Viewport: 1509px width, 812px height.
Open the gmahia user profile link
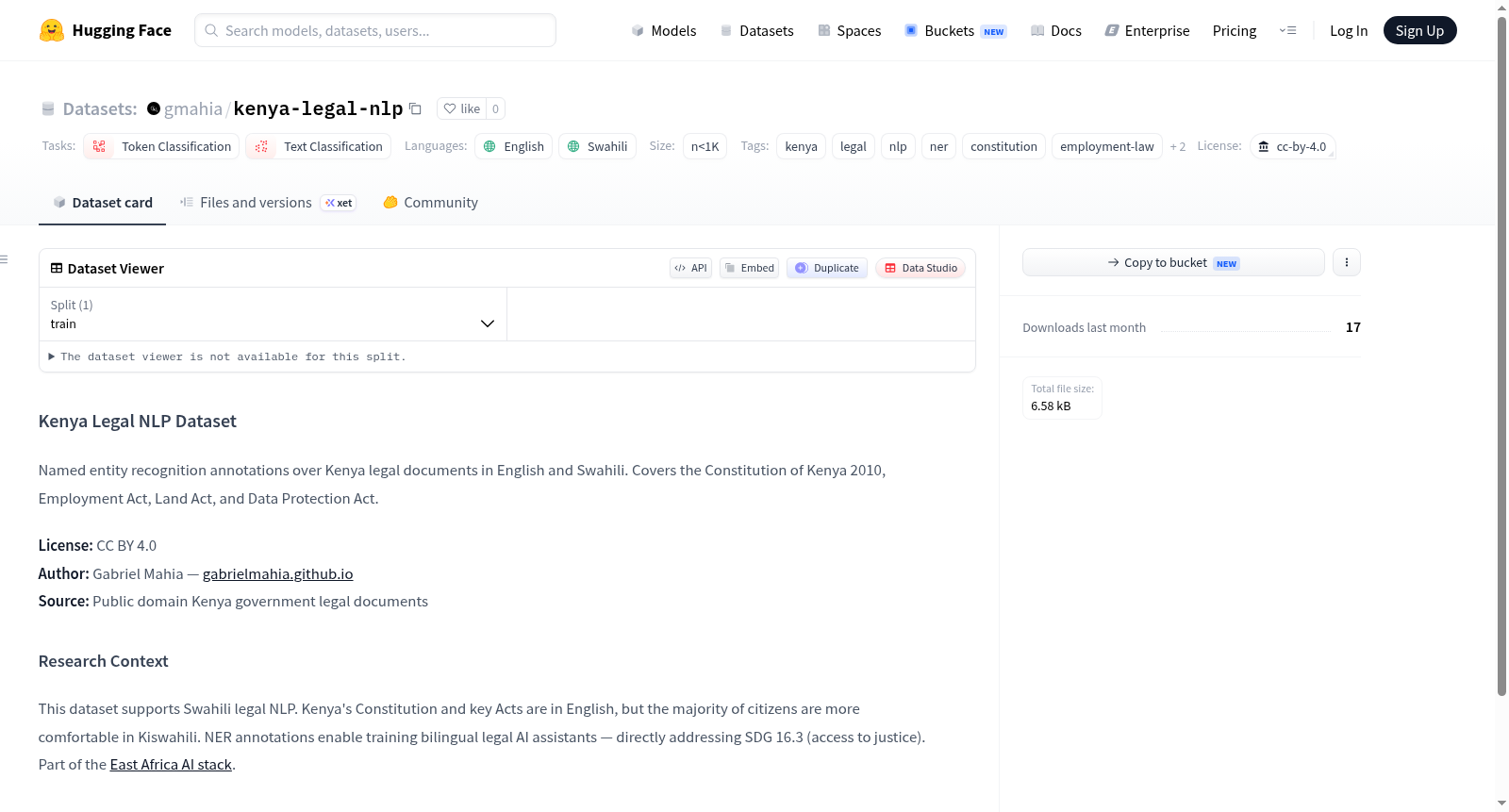[x=193, y=108]
